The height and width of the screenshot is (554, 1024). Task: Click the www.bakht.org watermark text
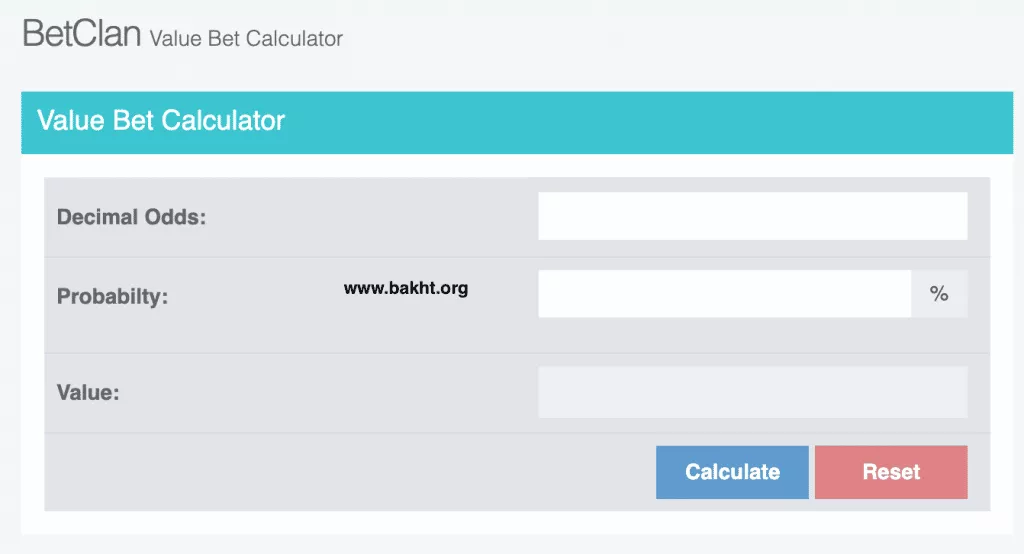(406, 289)
